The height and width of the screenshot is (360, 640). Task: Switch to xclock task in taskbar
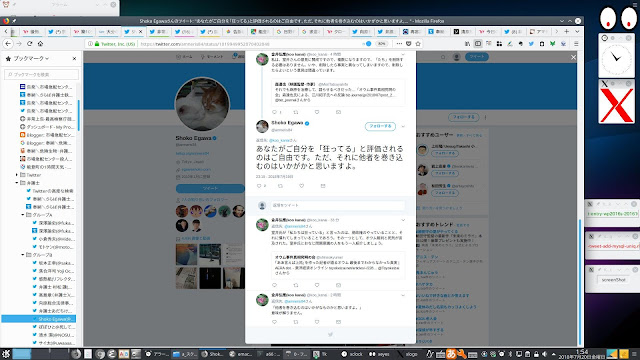[x=352, y=354]
